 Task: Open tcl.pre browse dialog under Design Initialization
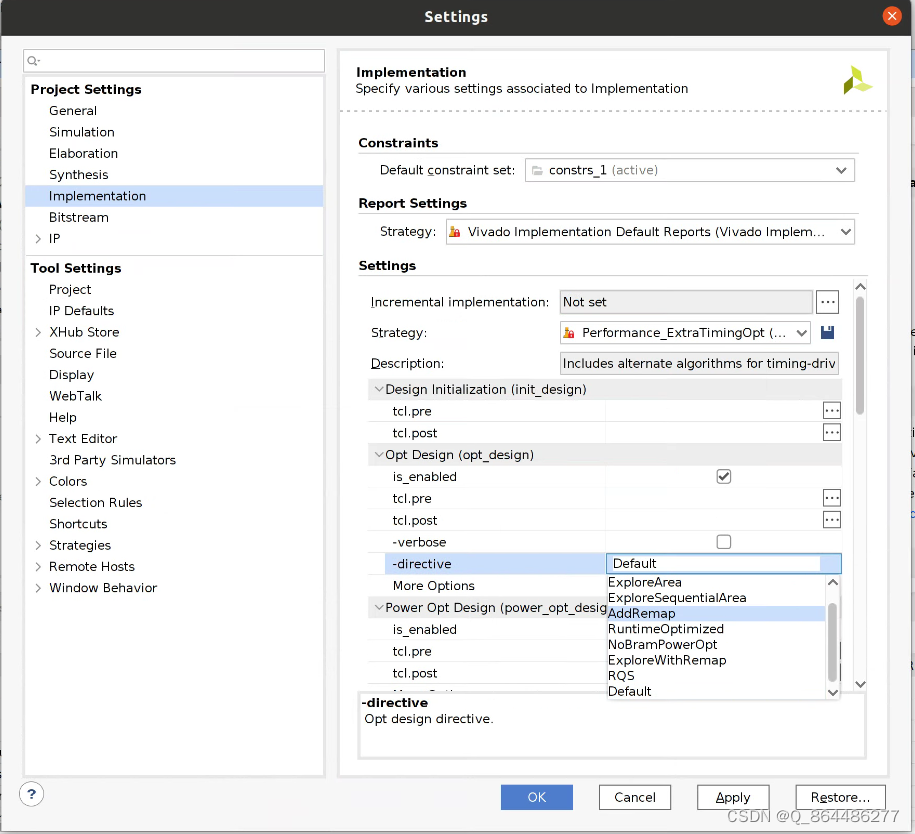(x=831, y=410)
